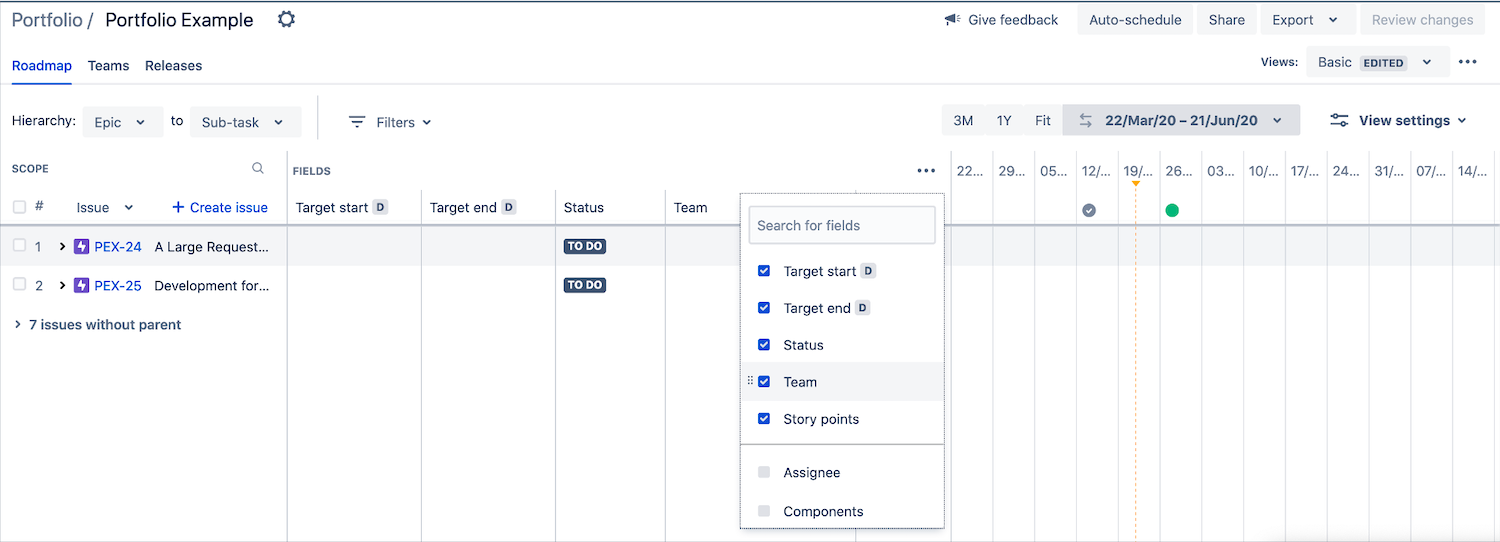Select the Fit timeframe

pyautogui.click(x=1043, y=120)
